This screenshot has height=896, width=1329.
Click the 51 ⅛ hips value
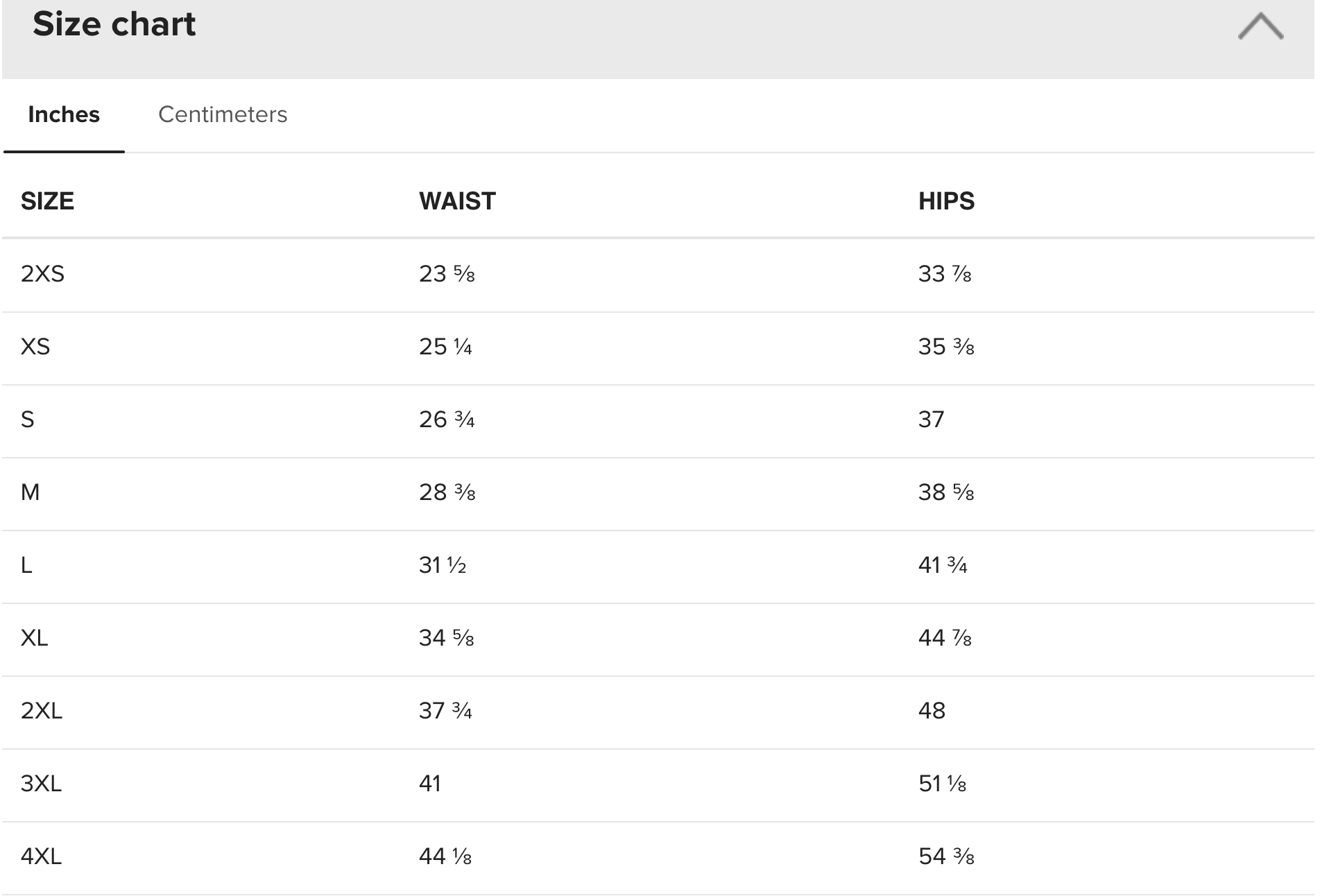943,784
